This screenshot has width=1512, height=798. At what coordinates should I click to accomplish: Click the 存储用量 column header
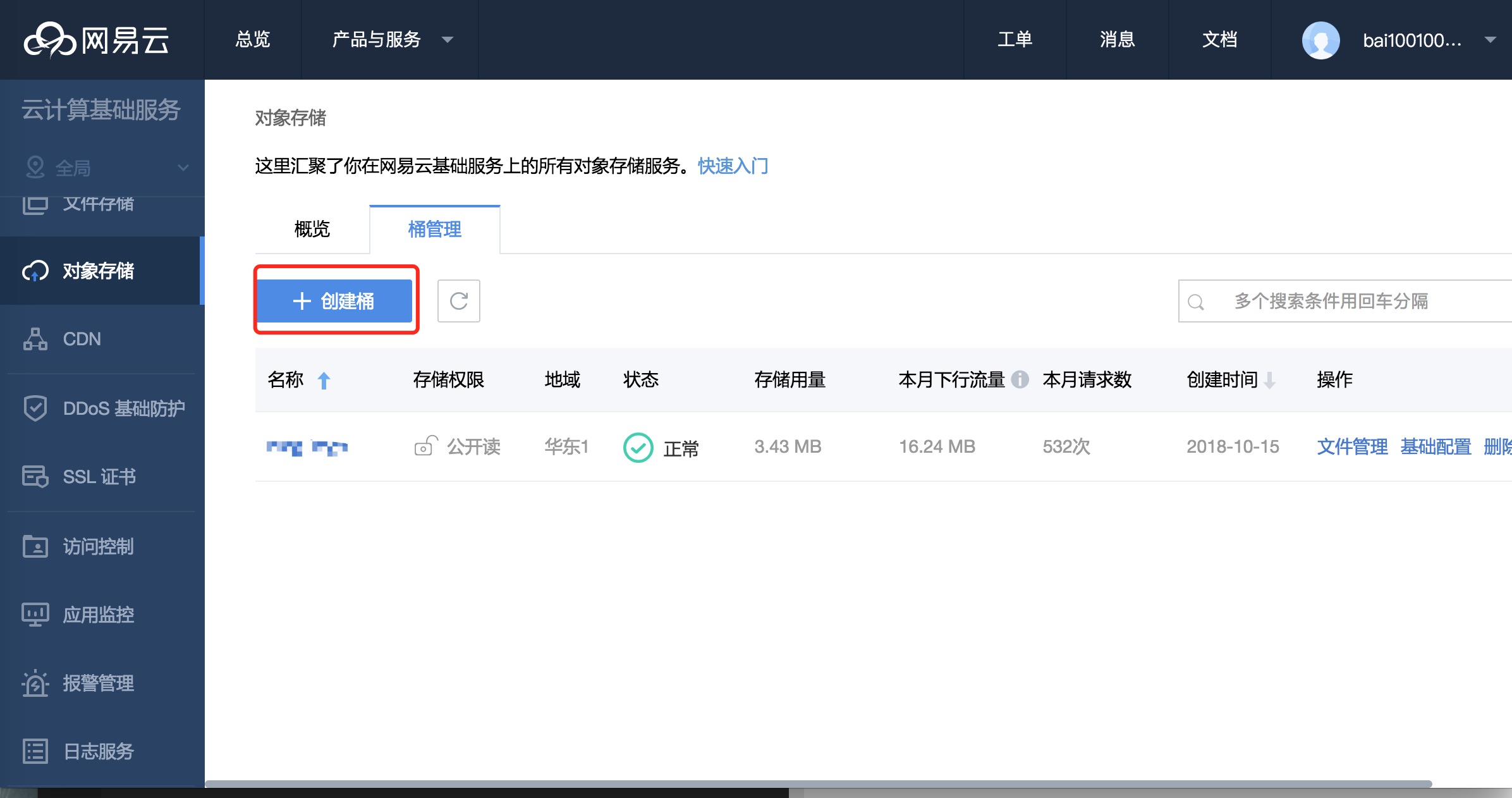(x=790, y=379)
